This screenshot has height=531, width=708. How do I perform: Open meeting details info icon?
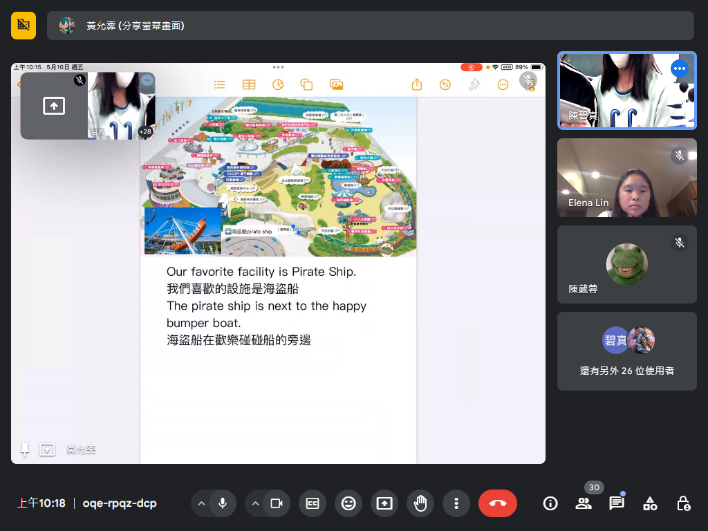point(550,503)
